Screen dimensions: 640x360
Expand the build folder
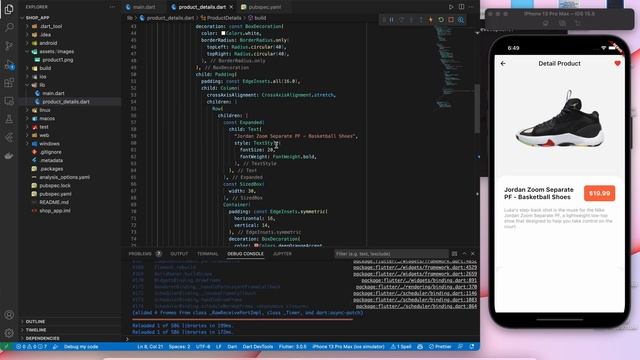click(45, 68)
